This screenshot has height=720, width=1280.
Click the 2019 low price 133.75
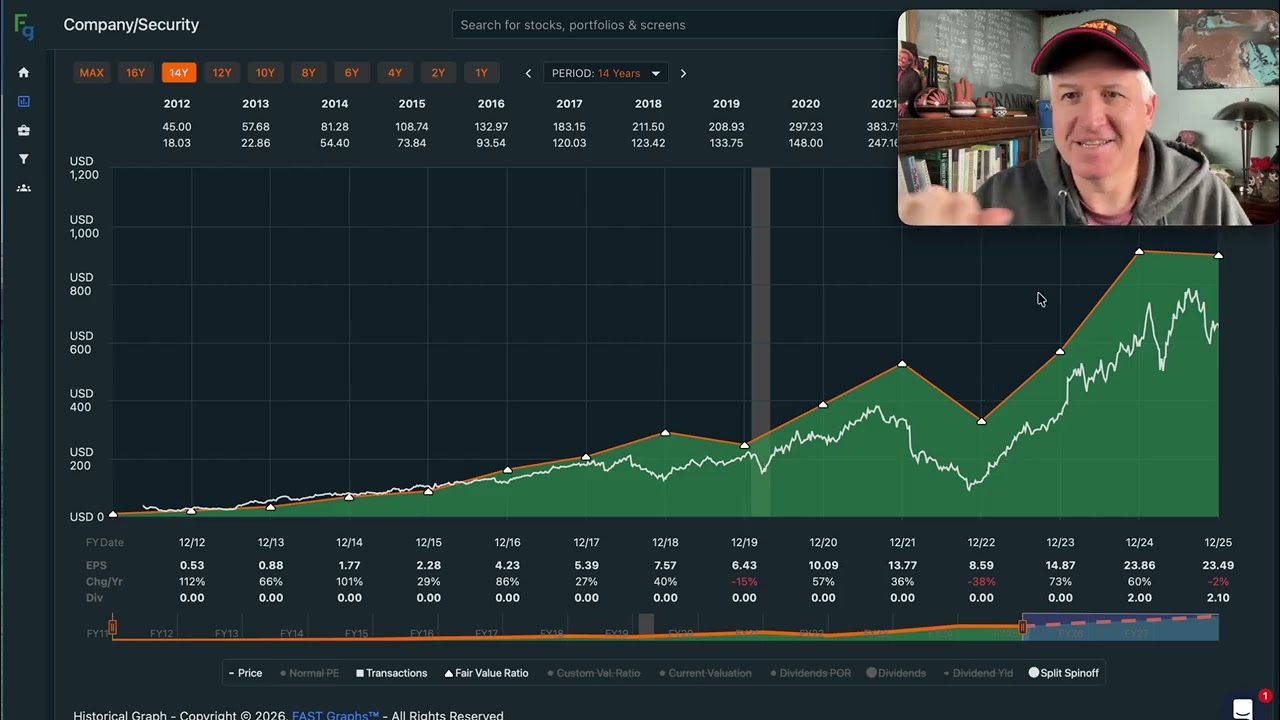(726, 143)
